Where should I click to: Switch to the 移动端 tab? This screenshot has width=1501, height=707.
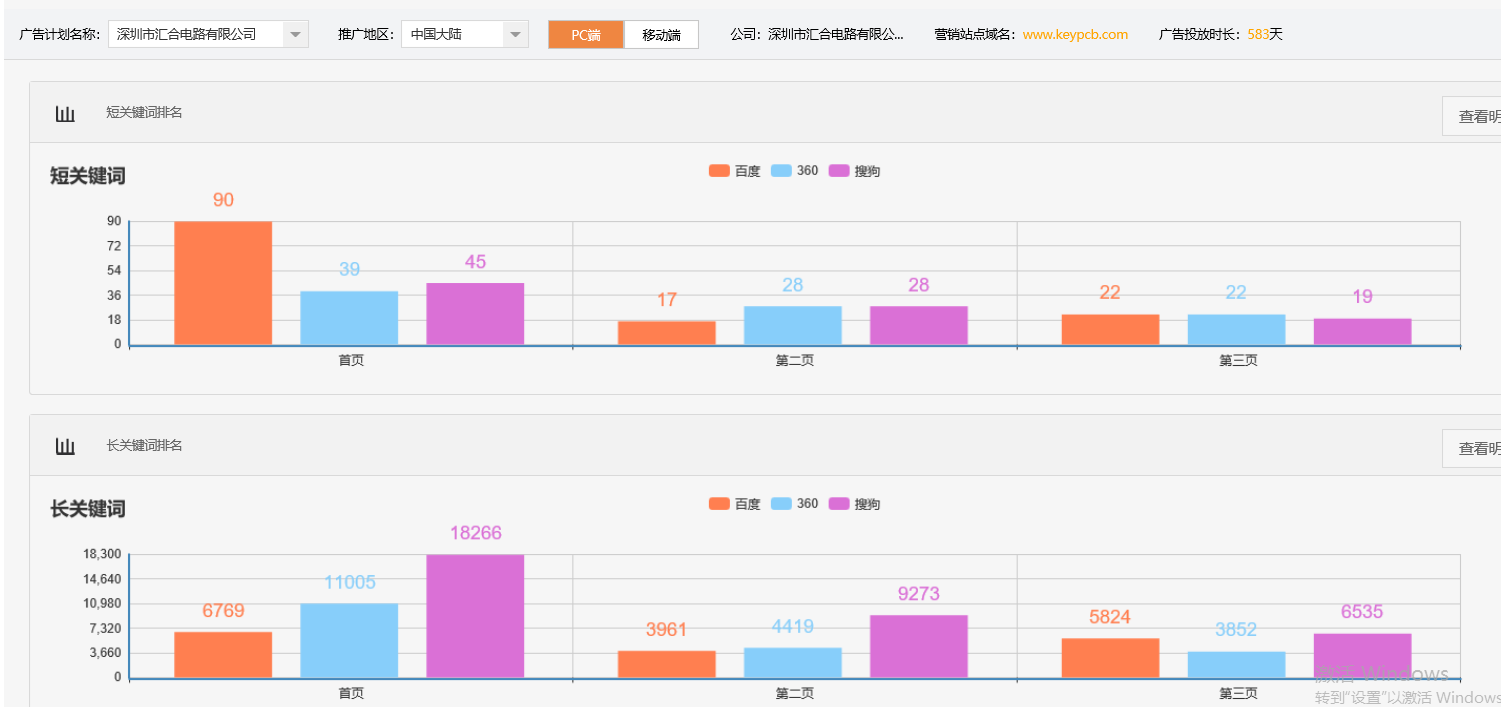(661, 35)
